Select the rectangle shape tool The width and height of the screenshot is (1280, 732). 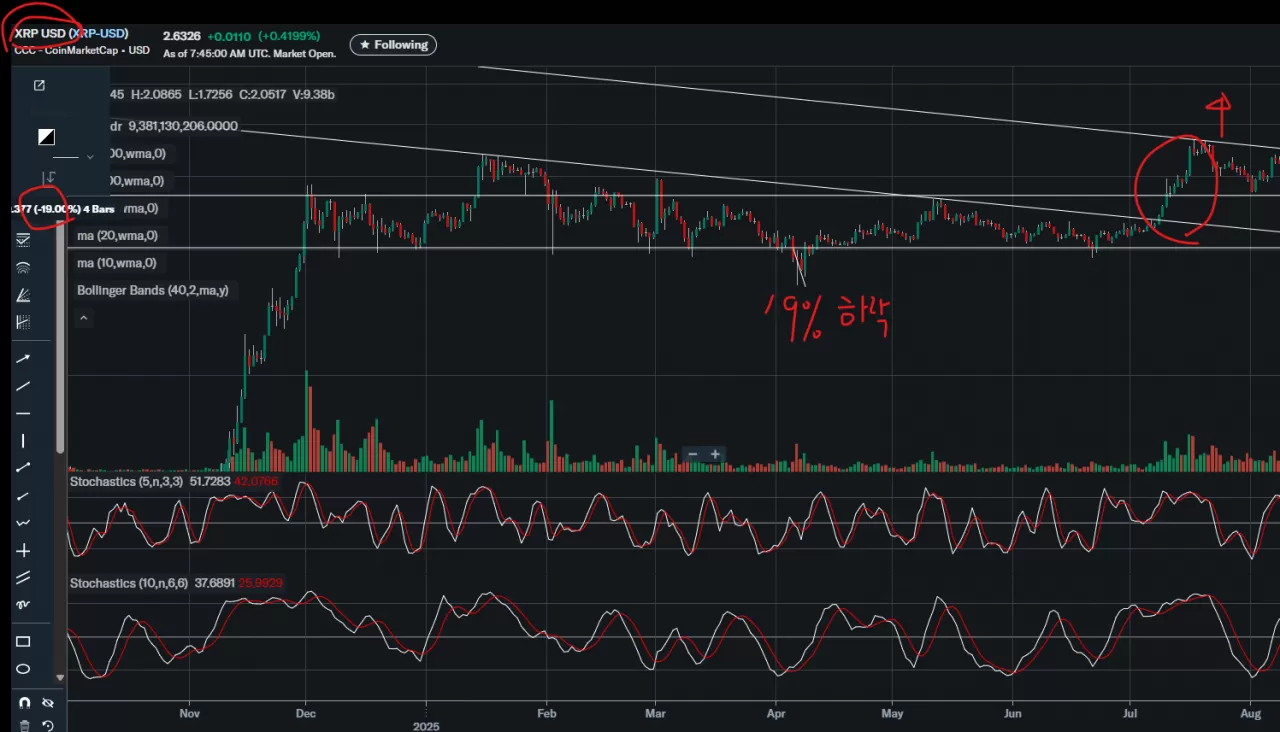point(23,641)
